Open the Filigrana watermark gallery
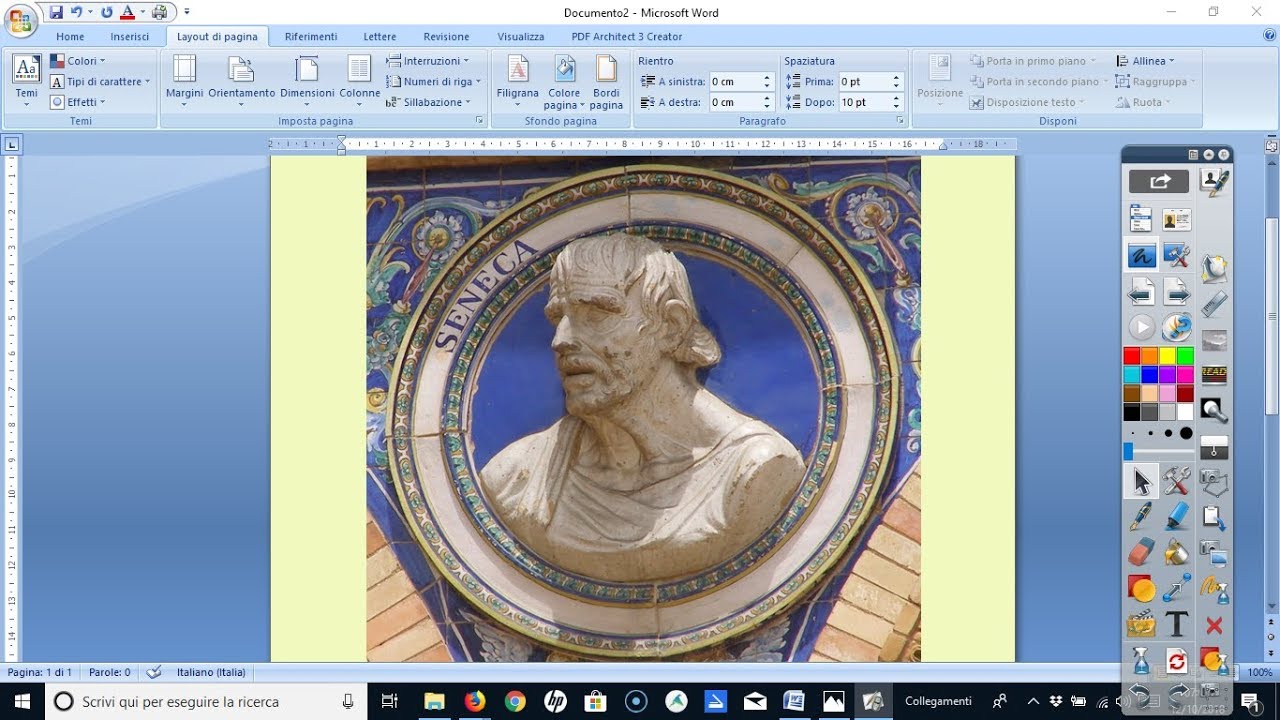The image size is (1280, 720). (517, 80)
